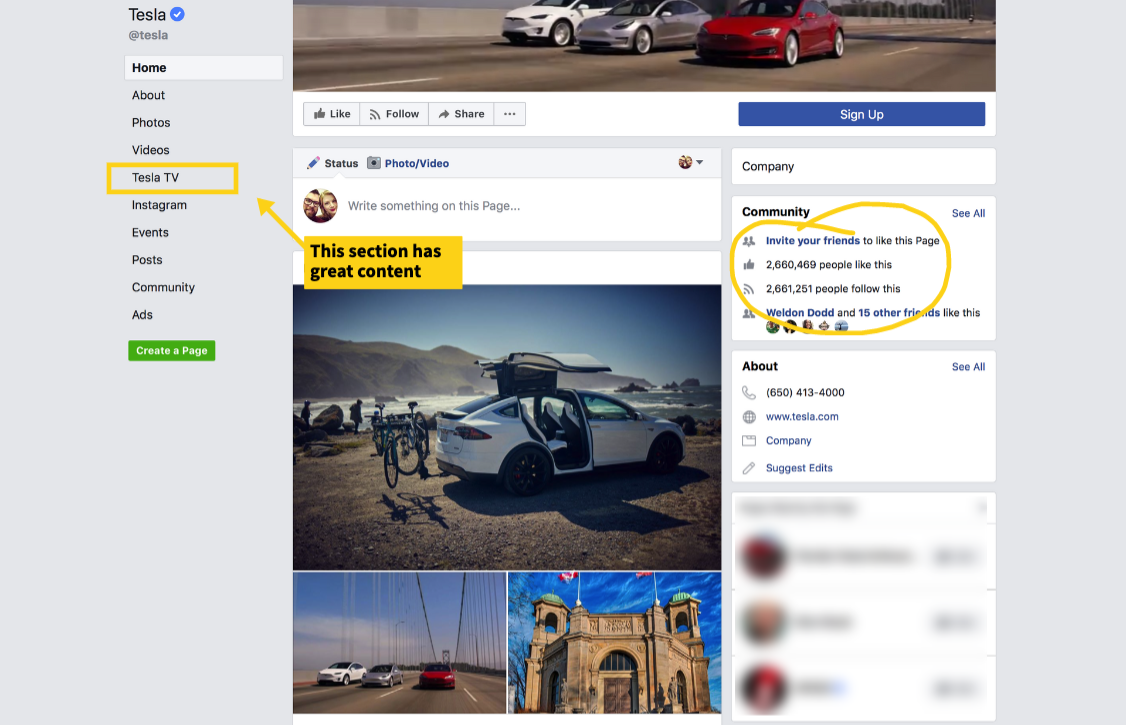Select the Status composer tab

[332, 163]
